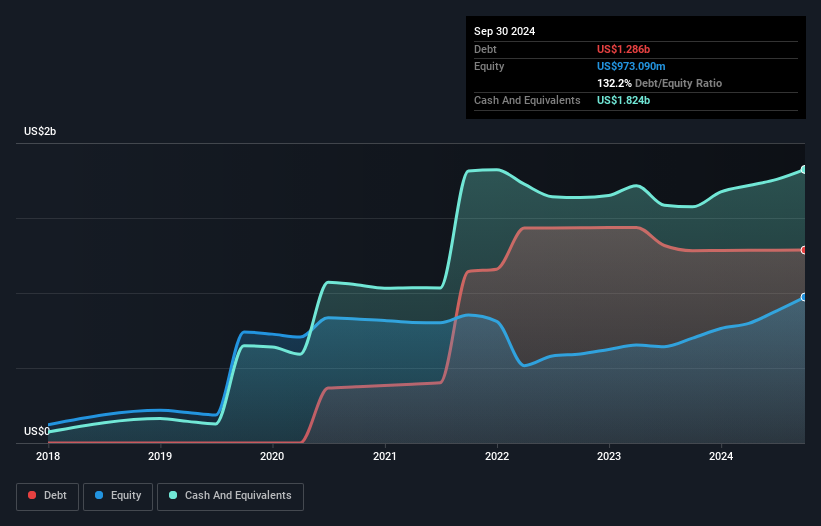
Task: Click the Cash And Equivalents tooltip label
Action: point(527,100)
